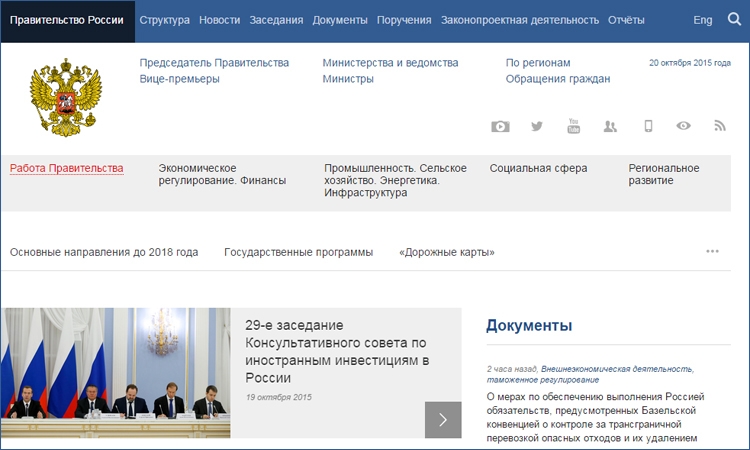This screenshot has width=750, height=450.
Task: Open Министерства и ведомства link
Action: [390, 63]
